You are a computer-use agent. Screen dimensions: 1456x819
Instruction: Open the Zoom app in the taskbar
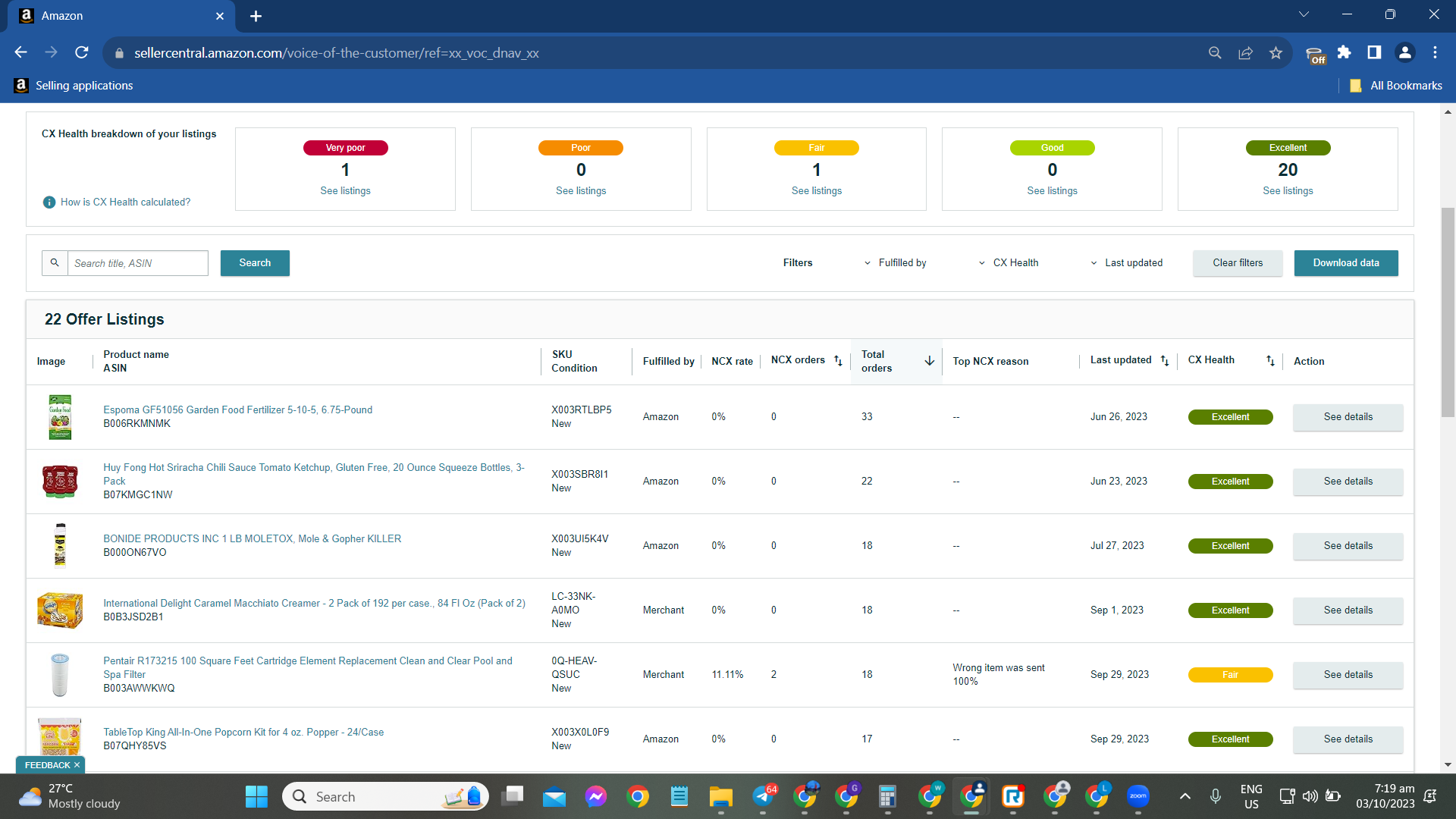click(1137, 796)
